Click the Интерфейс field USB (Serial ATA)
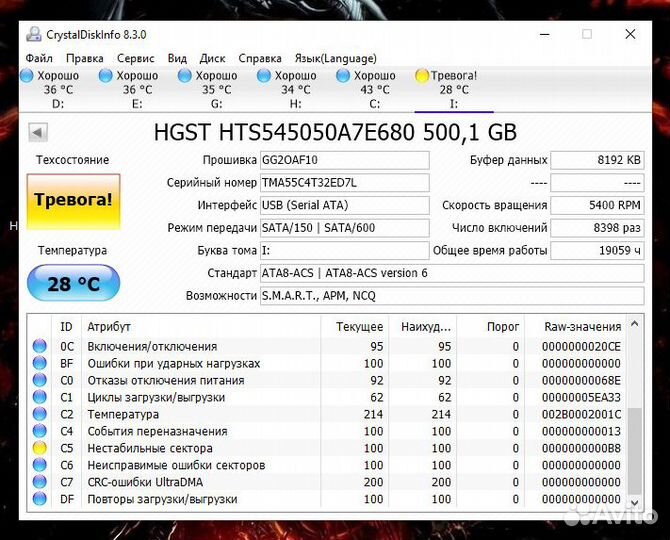 coord(345,205)
